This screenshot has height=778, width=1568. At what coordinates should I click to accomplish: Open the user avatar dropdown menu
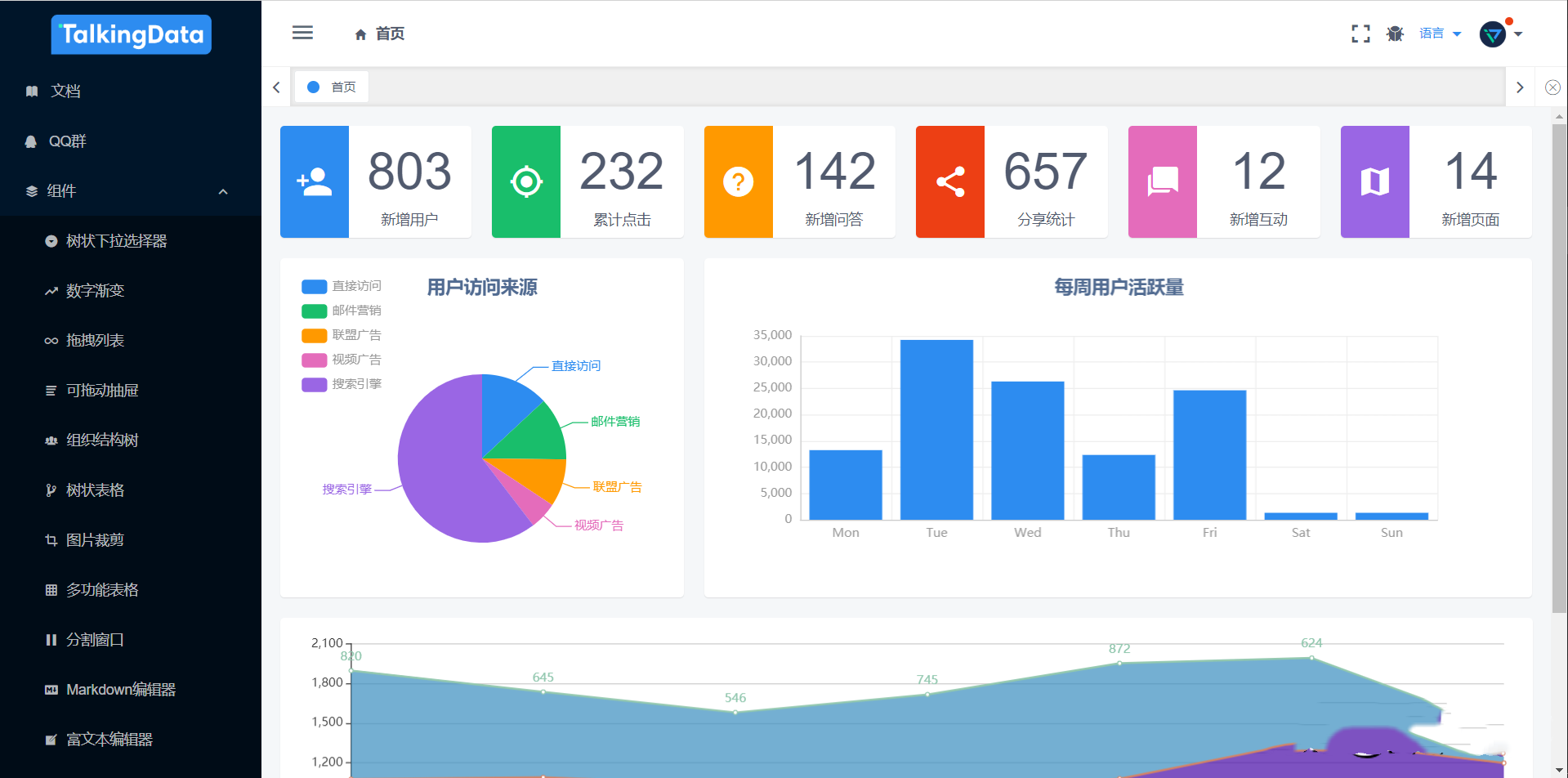pos(1501,34)
